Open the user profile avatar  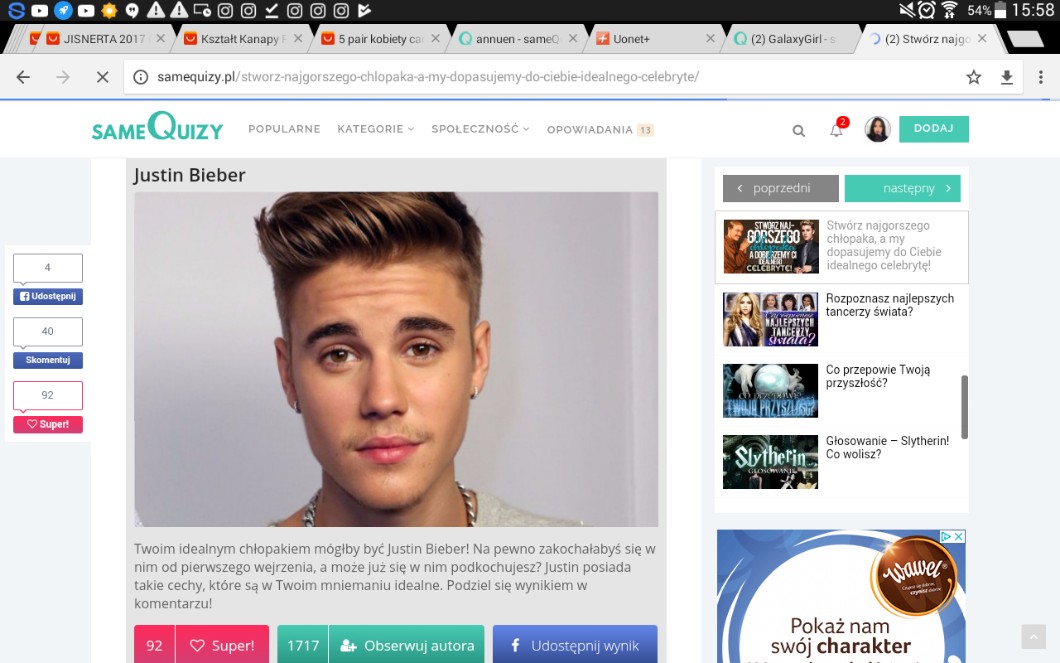tap(877, 129)
